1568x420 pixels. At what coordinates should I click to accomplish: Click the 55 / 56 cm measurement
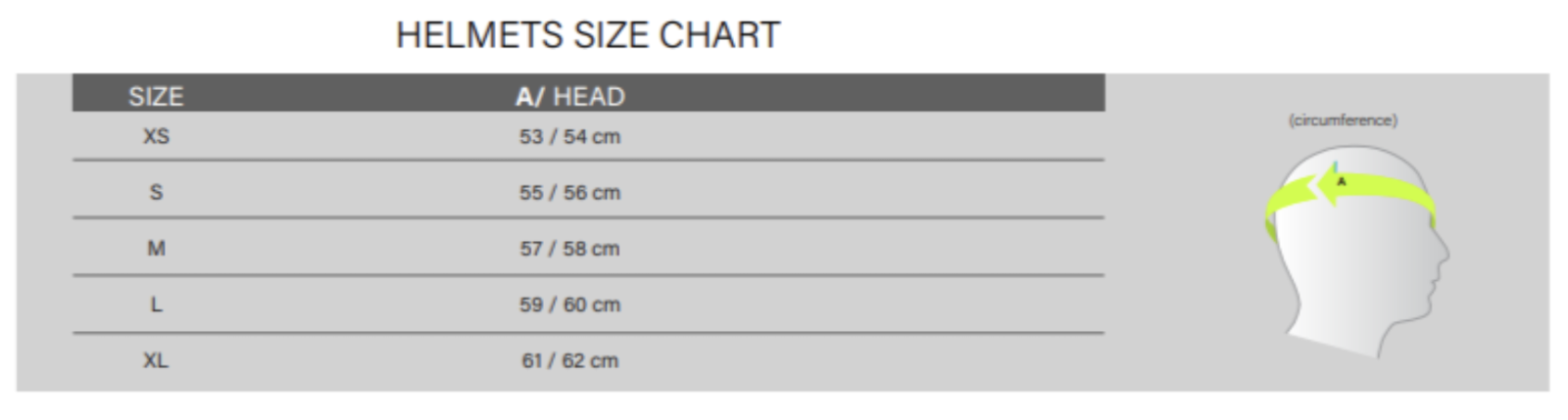[569, 192]
